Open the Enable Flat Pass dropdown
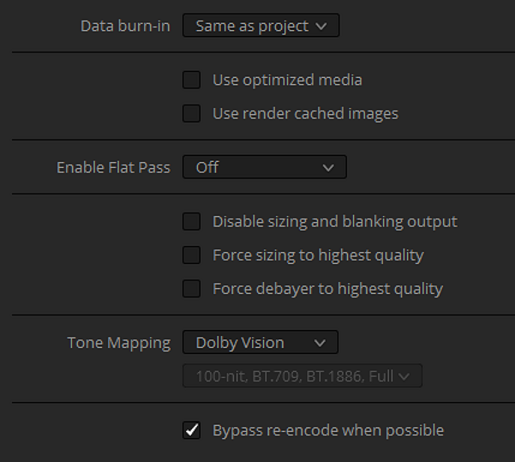Viewport: 515px width, 462px height. coord(265,167)
